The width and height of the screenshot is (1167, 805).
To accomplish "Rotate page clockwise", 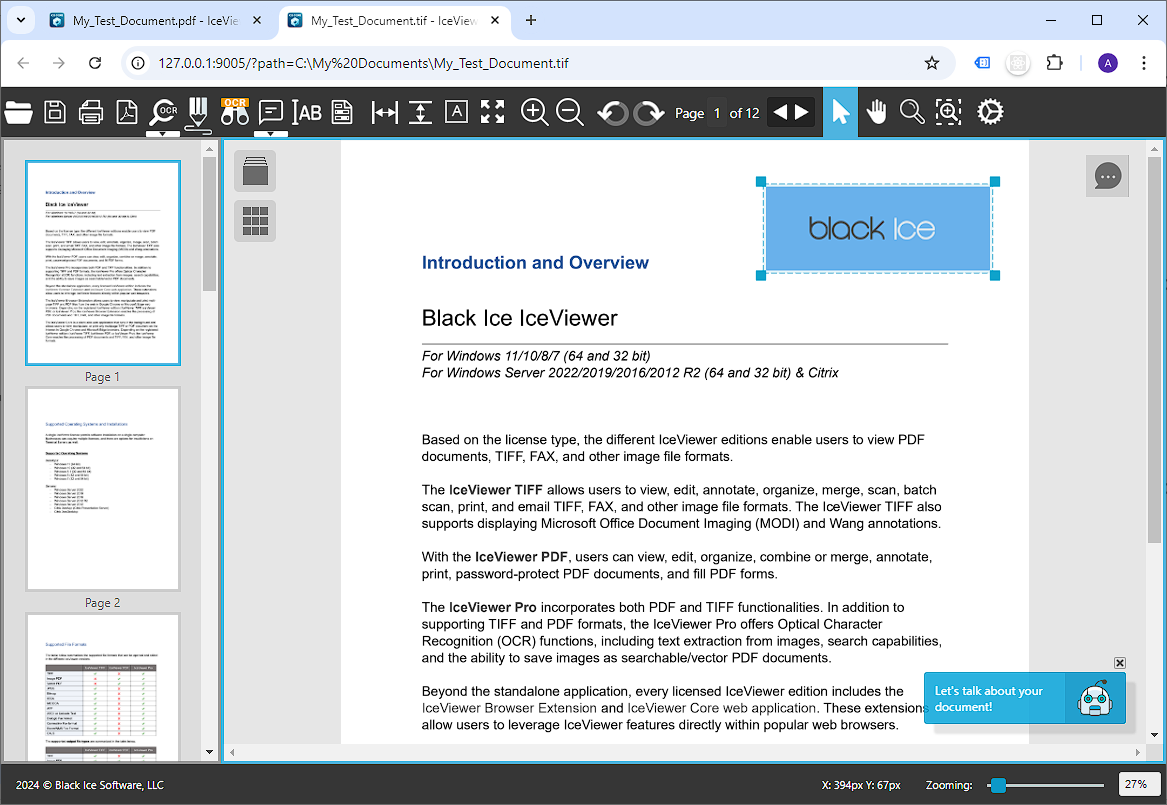I will click(649, 113).
